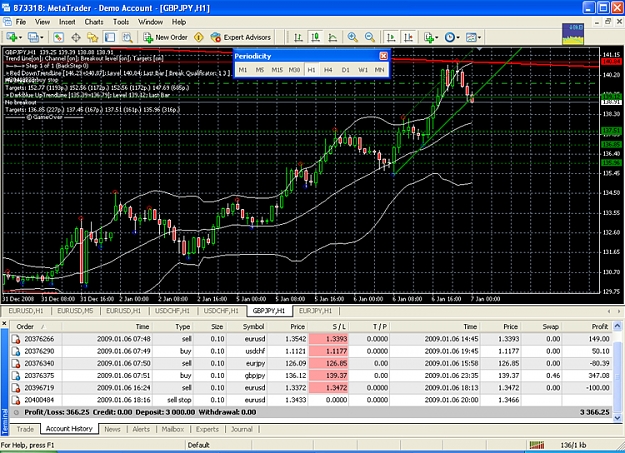Select the H4 timeframe
The image size is (625, 453).
click(x=328, y=70)
